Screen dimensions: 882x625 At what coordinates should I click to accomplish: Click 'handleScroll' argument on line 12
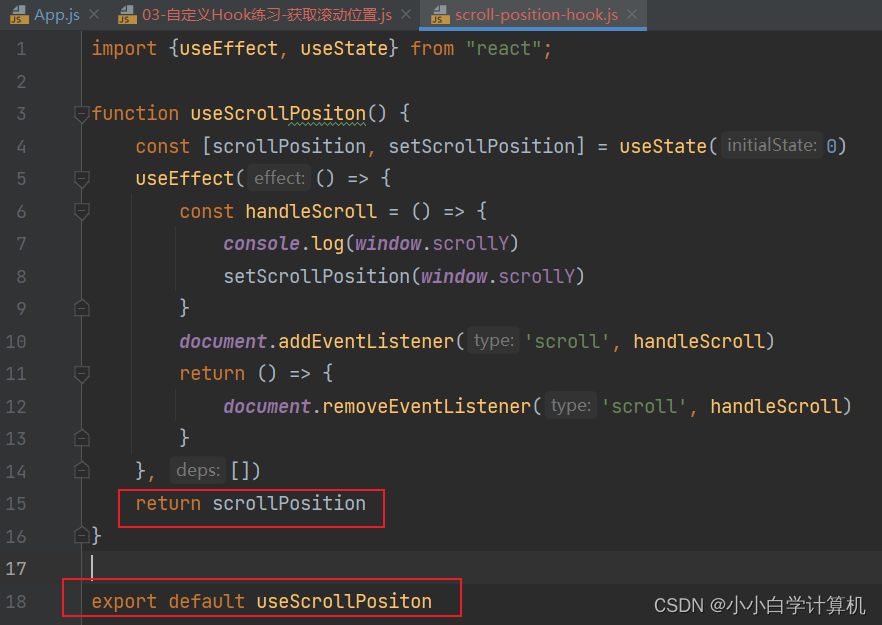click(x=776, y=406)
